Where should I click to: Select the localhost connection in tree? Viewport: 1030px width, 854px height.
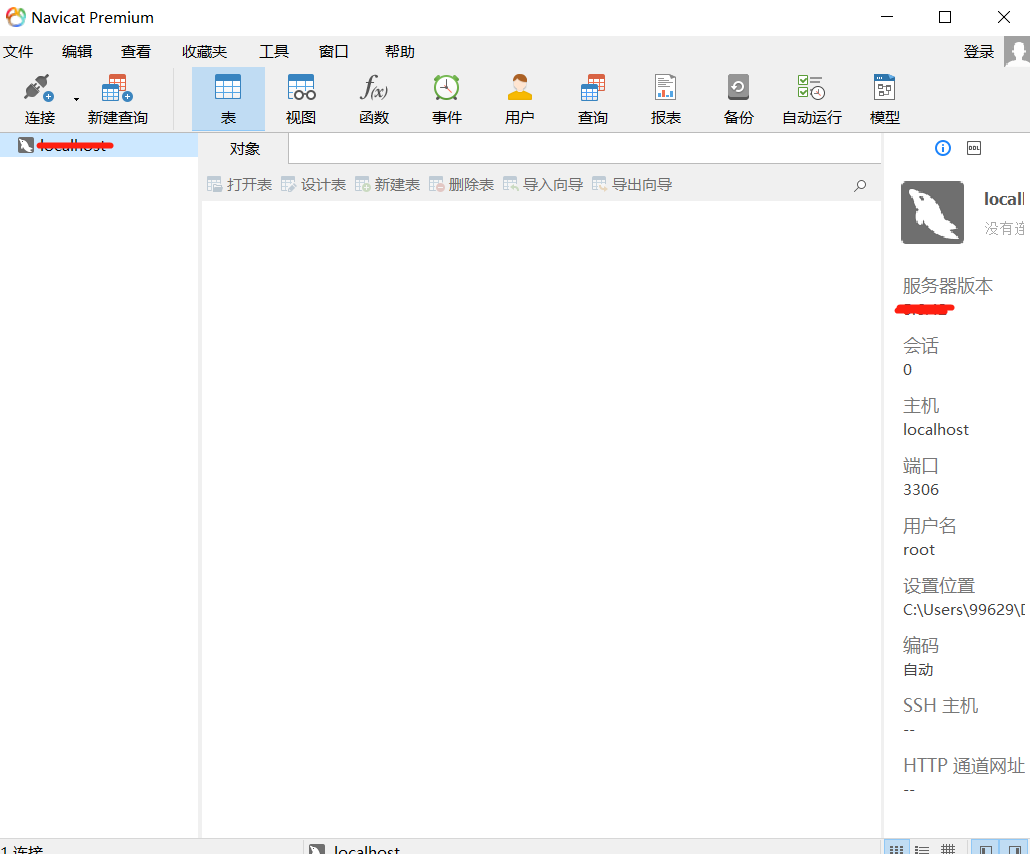click(x=99, y=145)
